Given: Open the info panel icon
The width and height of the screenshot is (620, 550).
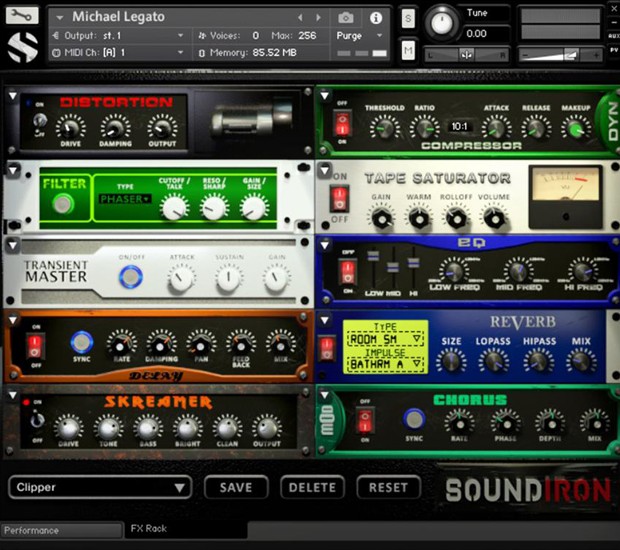Looking at the screenshot, I should point(376,18).
